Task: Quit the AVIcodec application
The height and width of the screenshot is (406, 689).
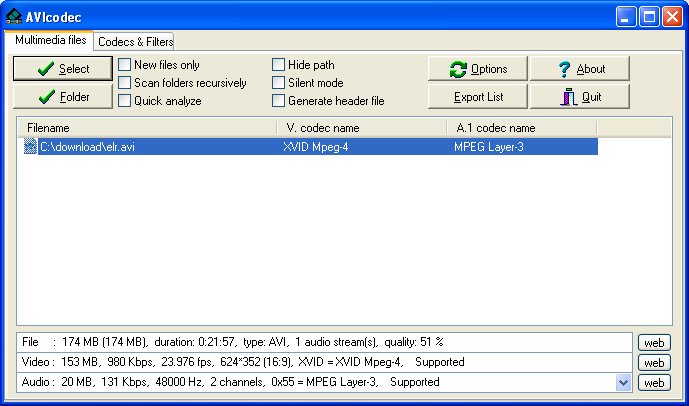Action: point(580,97)
